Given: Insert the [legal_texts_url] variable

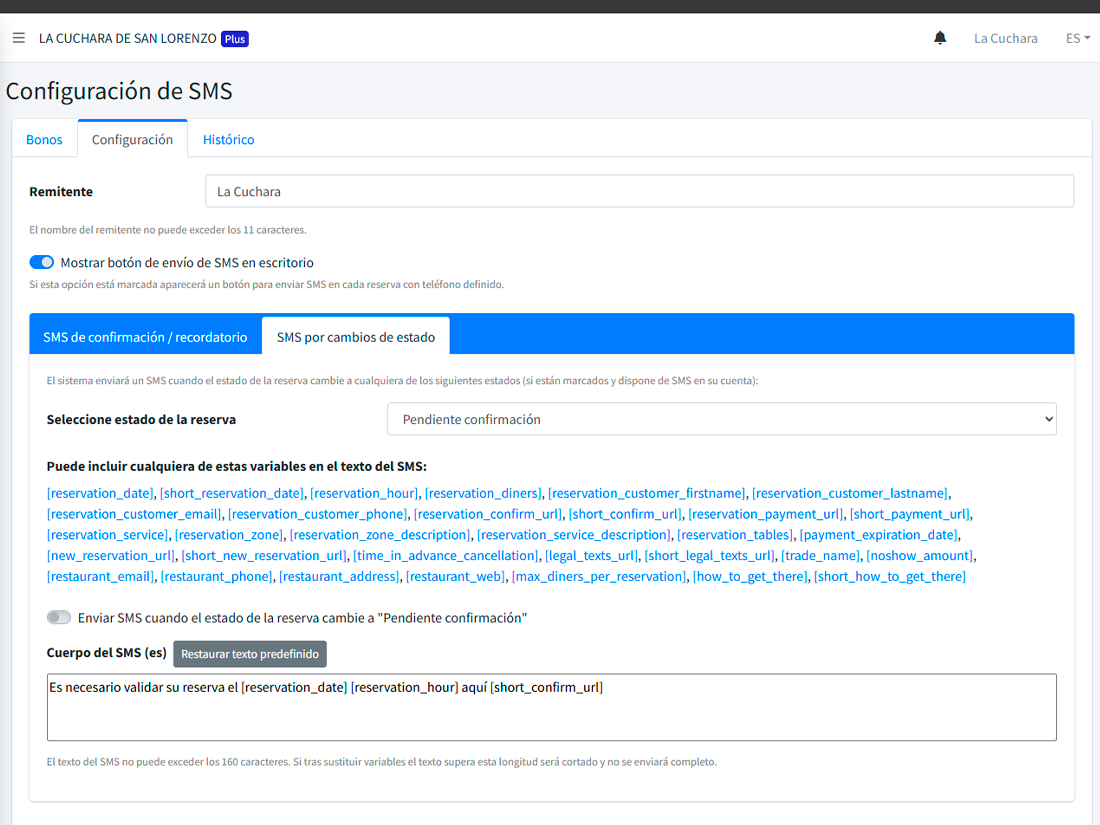Looking at the screenshot, I should pos(592,556).
